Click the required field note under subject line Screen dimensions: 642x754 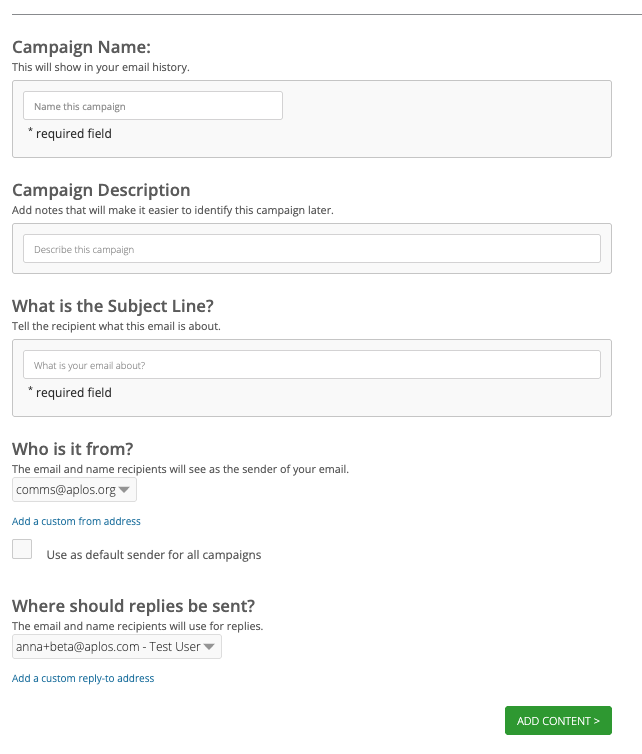tap(70, 392)
